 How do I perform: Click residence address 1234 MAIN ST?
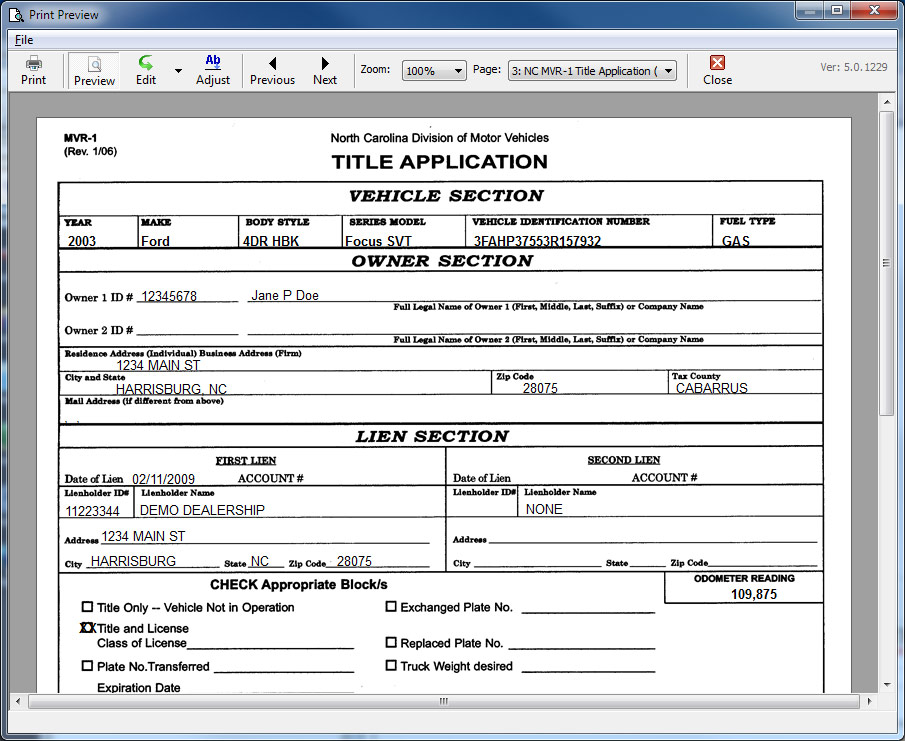pos(158,365)
